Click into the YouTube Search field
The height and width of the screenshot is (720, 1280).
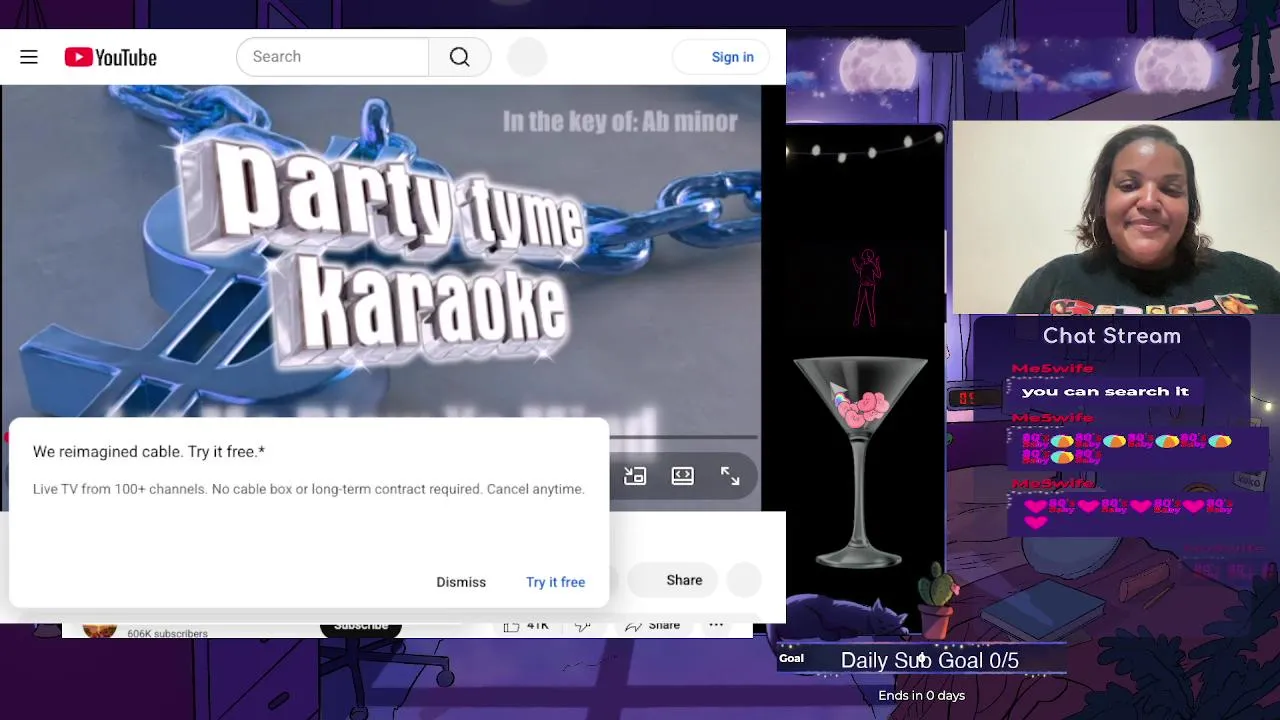333,57
